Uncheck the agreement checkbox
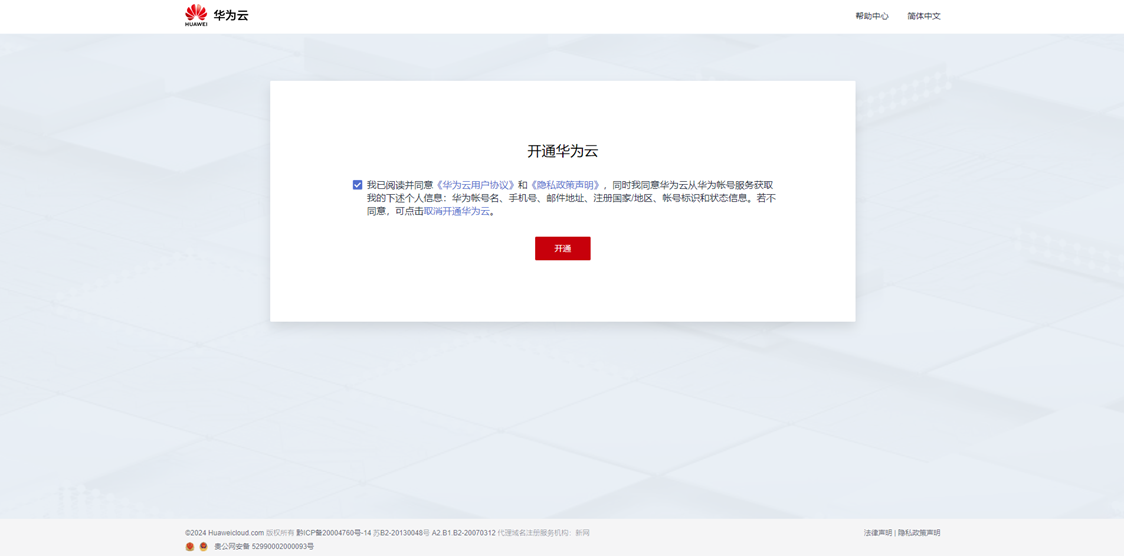 coord(357,185)
